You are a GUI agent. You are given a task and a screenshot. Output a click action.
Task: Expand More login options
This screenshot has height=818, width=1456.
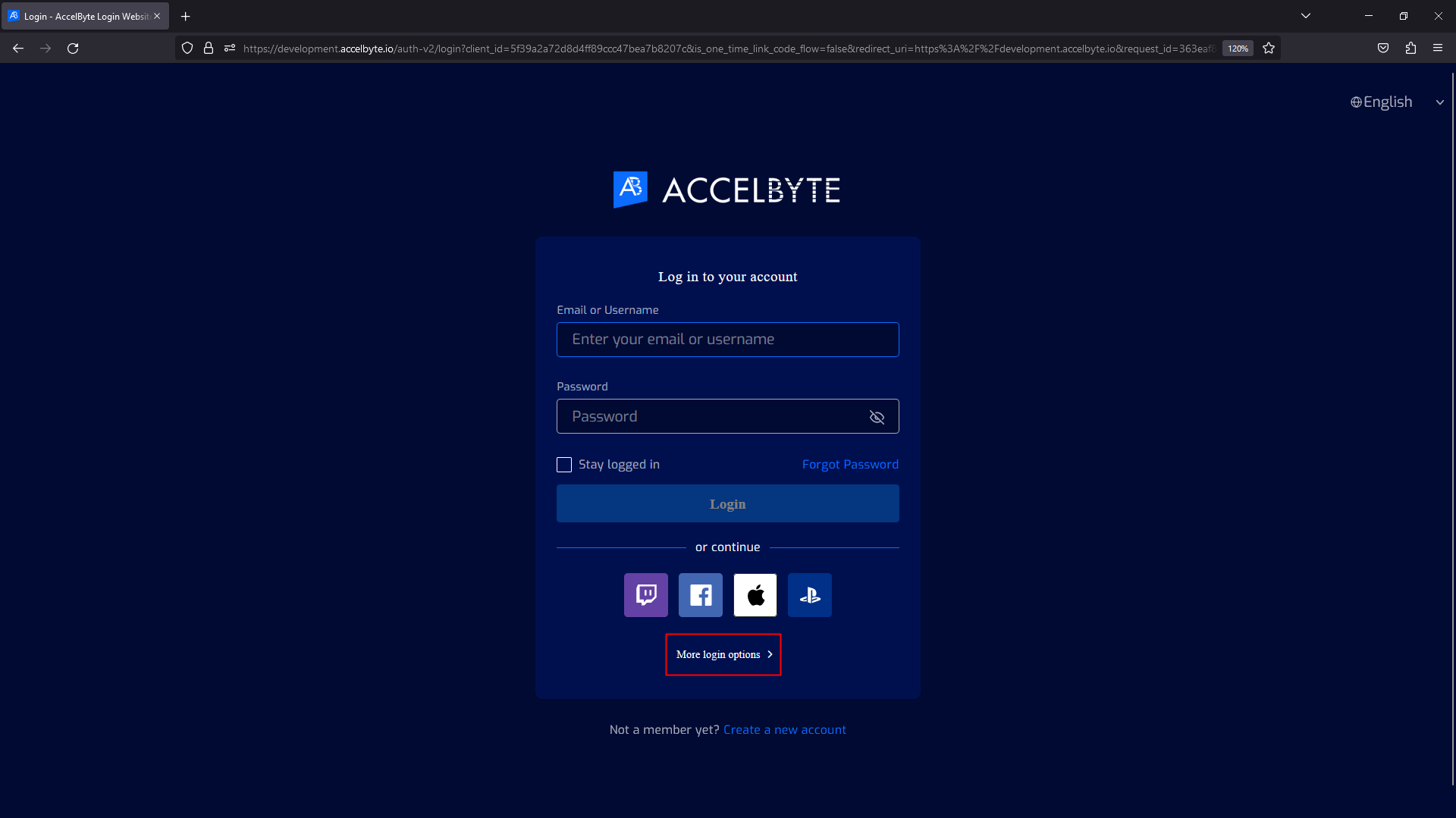[723, 654]
